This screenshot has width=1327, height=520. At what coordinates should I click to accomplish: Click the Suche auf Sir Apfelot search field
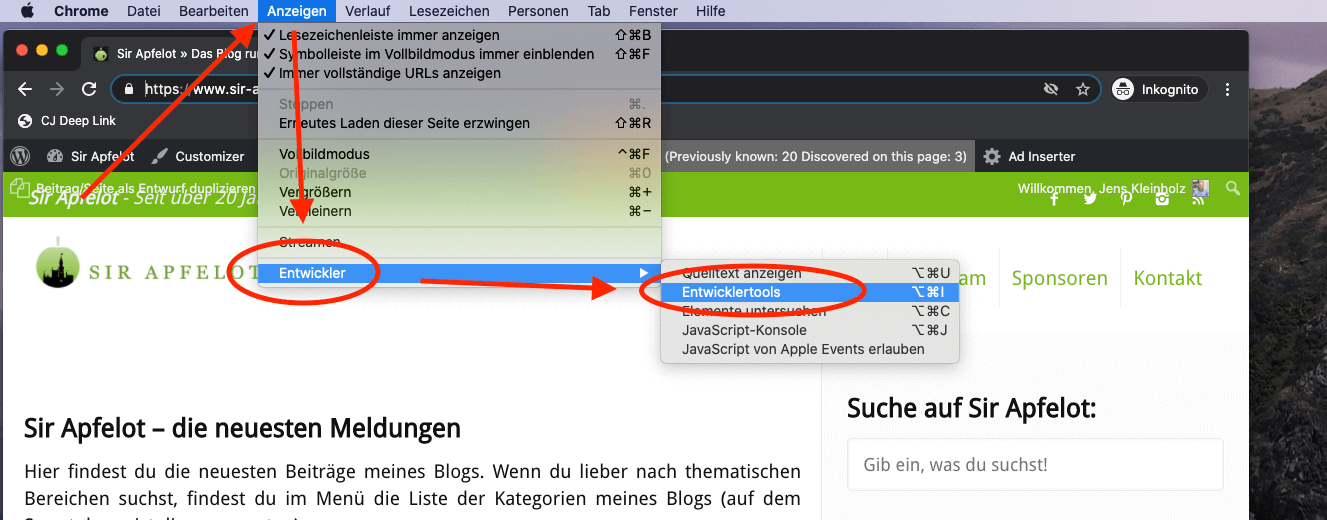pyautogui.click(x=1035, y=465)
